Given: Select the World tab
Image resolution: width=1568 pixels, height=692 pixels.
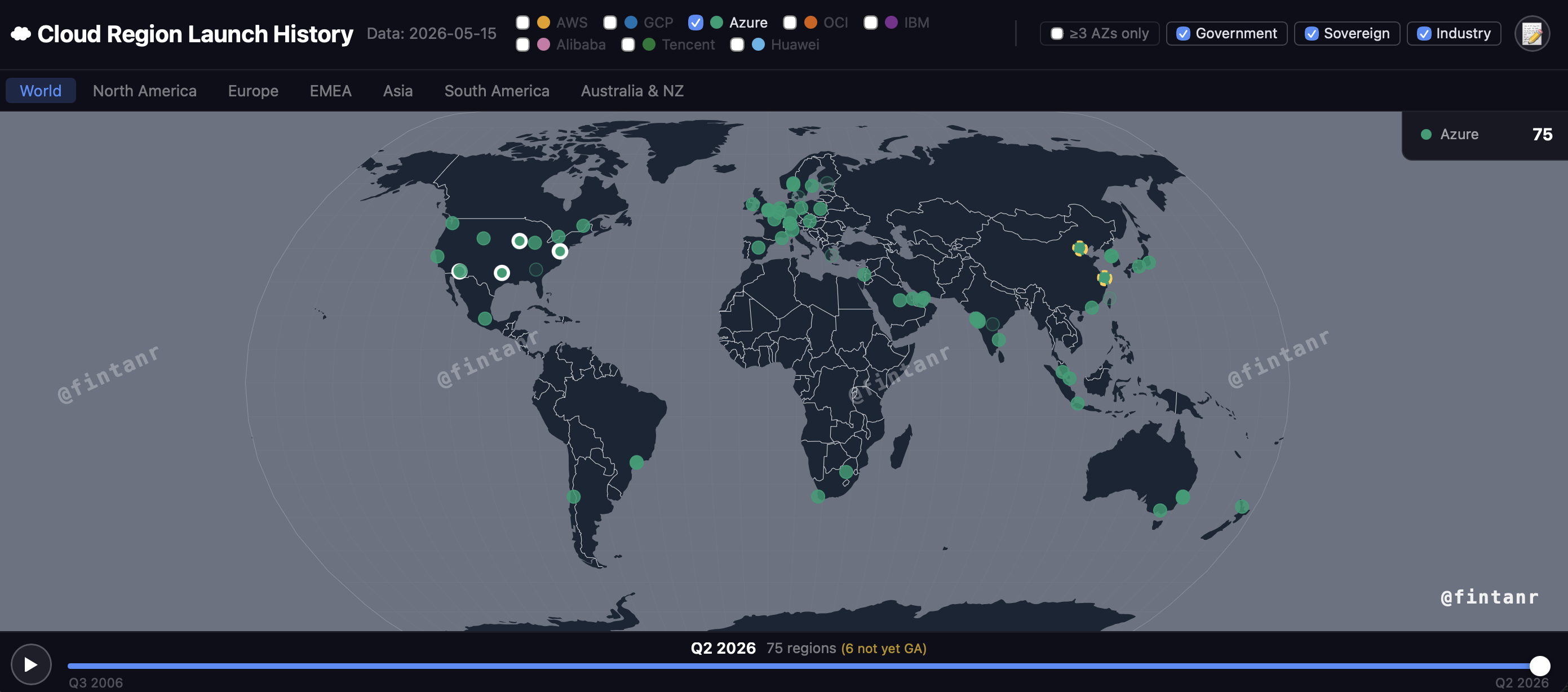Looking at the screenshot, I should point(41,91).
